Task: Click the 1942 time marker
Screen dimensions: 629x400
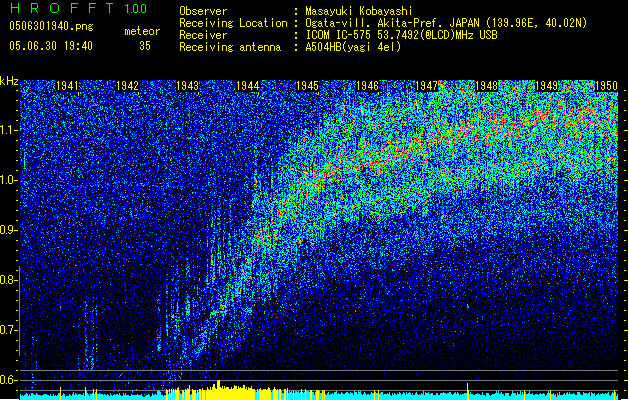Action: 127,86
